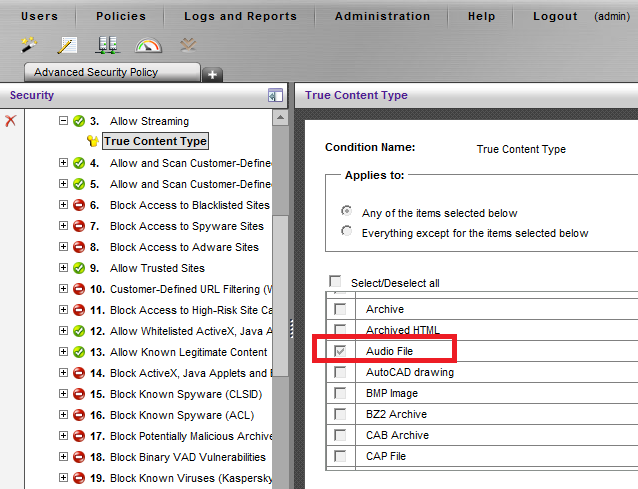Expand rule 6 Block Access to Blacklisted Sites
This screenshot has height=489, width=638.
[x=64, y=205]
